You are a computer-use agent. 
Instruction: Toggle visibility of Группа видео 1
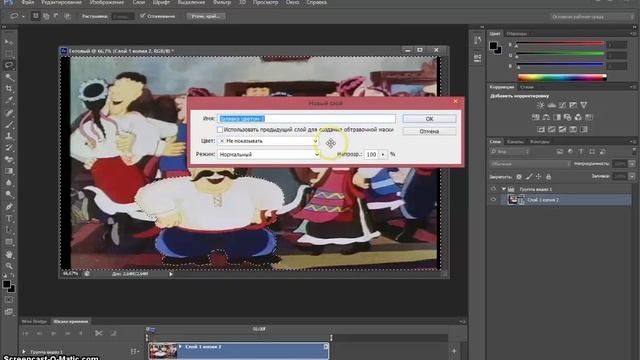493,189
